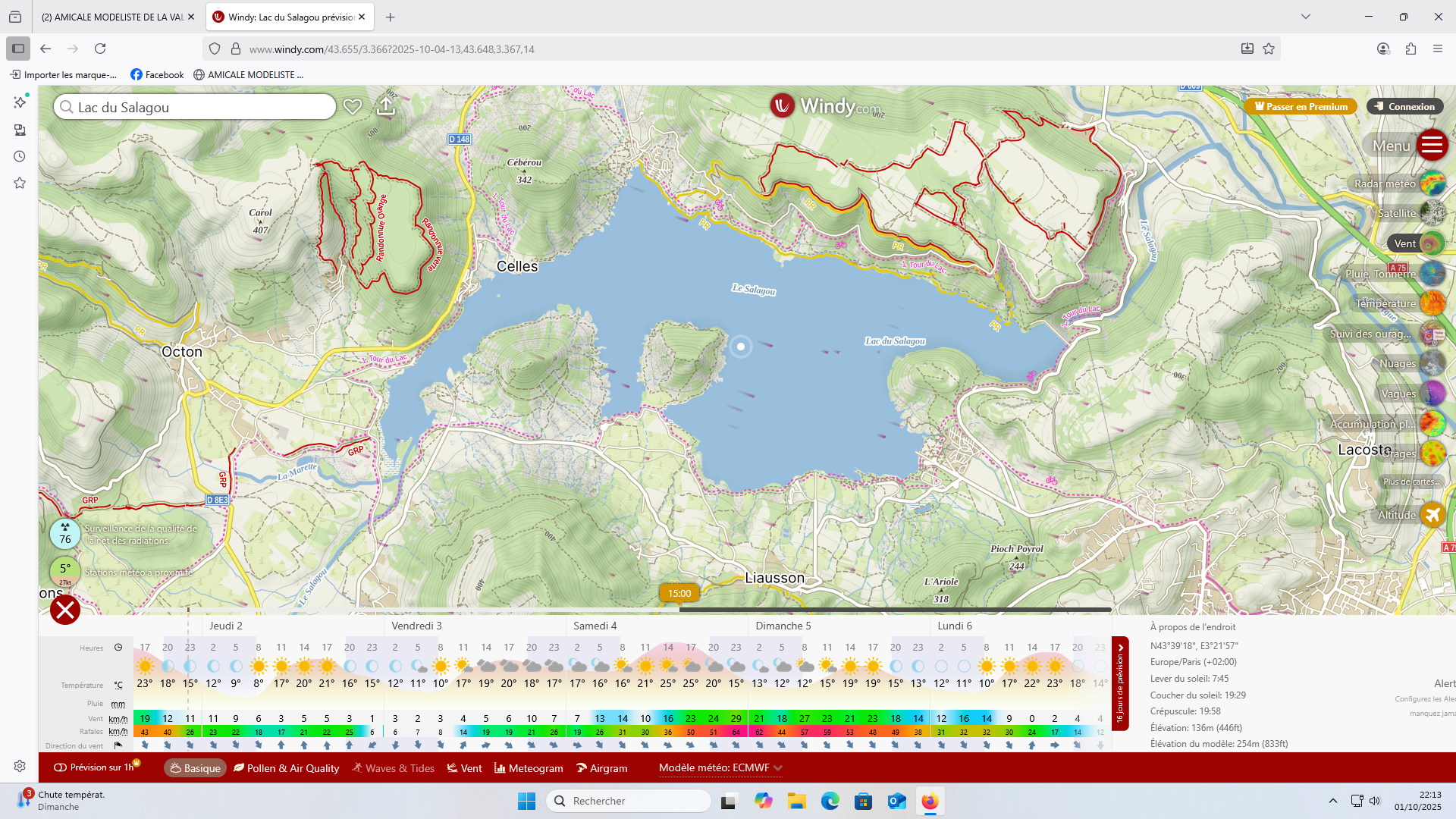Show the Température layer
Image resolution: width=1456 pixels, height=819 pixels.
(1432, 303)
